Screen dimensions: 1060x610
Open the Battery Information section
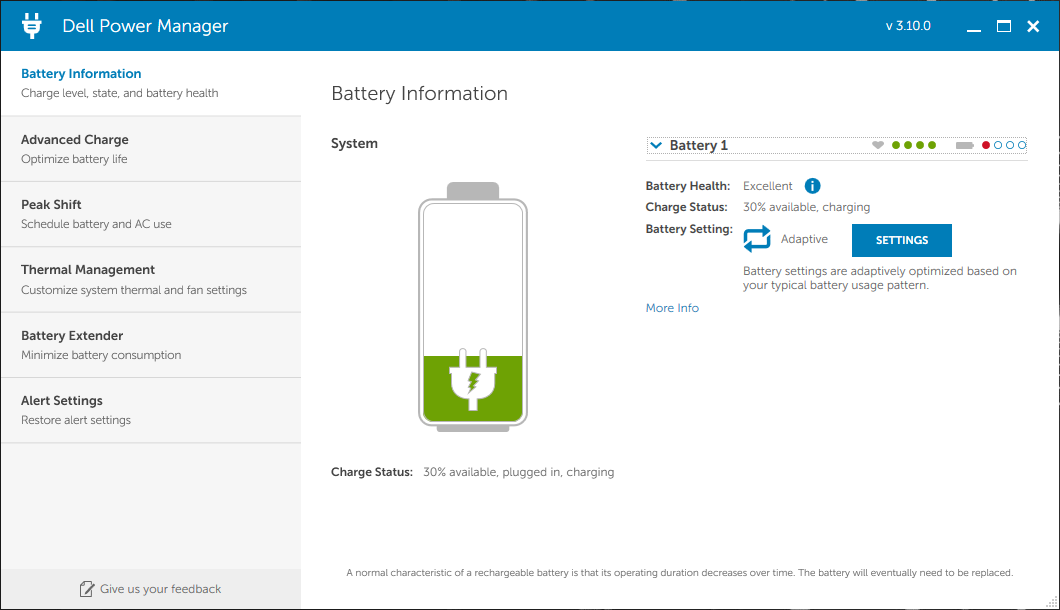click(x=150, y=83)
